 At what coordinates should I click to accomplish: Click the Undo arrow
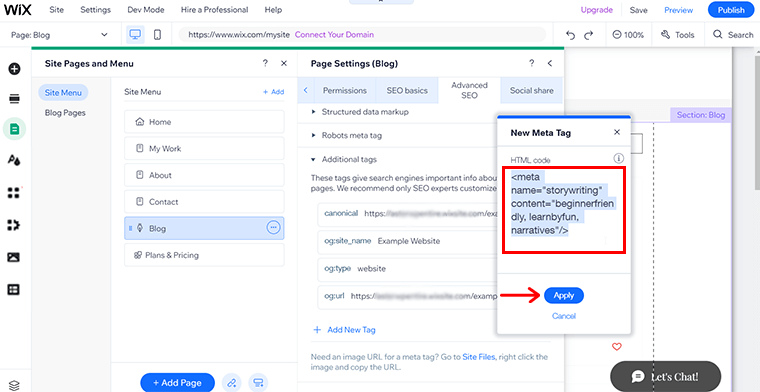[x=571, y=35]
